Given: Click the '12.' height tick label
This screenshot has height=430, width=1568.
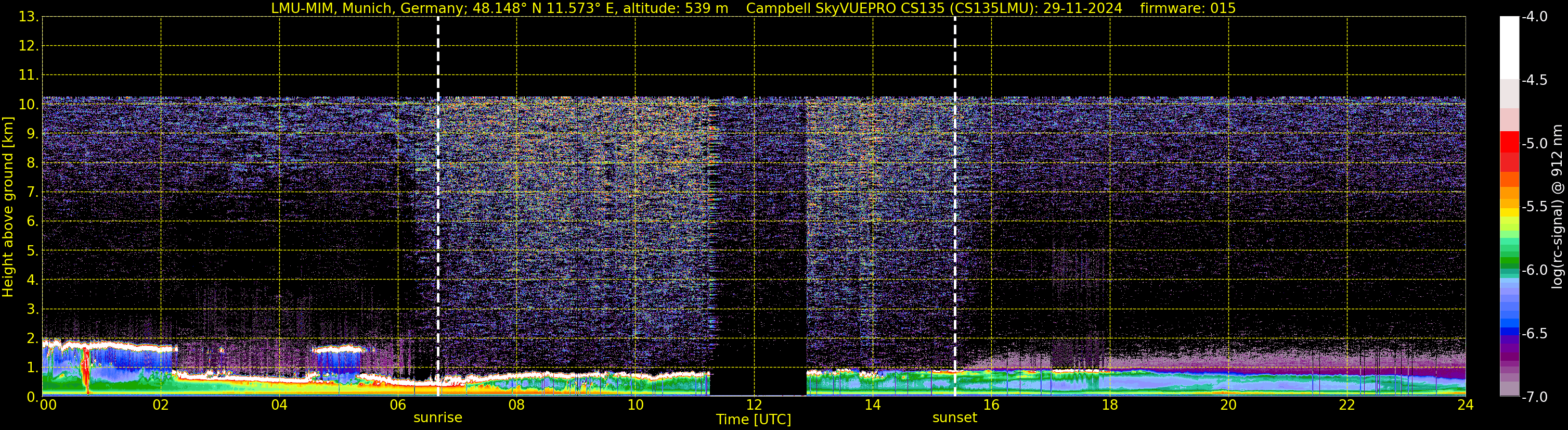Looking at the screenshot, I should coord(29,46).
